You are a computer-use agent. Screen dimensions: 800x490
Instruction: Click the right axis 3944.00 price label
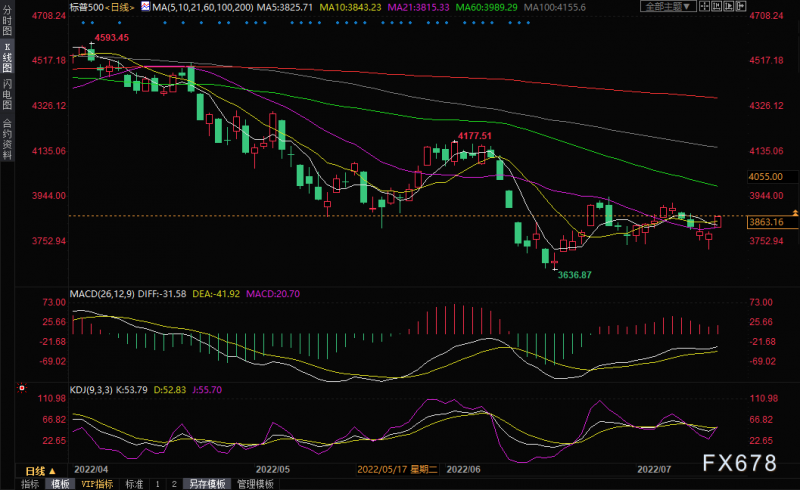tap(766, 195)
